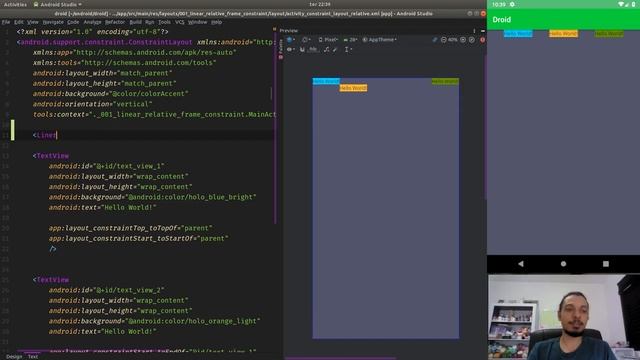Click the ConstraintLayout root tag

pyautogui.click(x=104, y=42)
